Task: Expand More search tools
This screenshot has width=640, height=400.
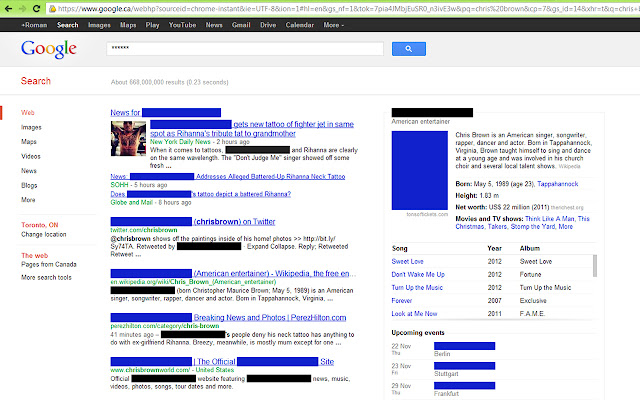Action: tap(46, 277)
